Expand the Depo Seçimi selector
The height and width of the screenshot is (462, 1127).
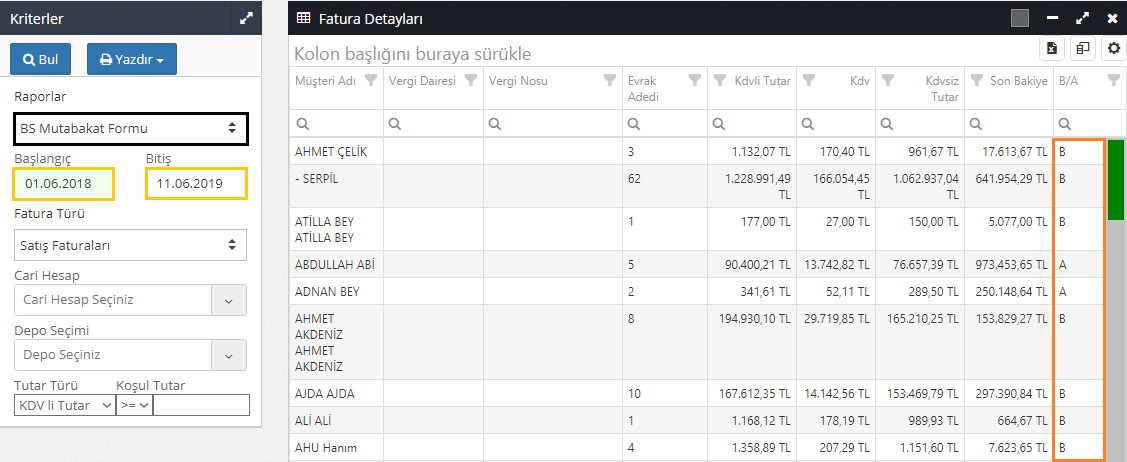[229, 355]
